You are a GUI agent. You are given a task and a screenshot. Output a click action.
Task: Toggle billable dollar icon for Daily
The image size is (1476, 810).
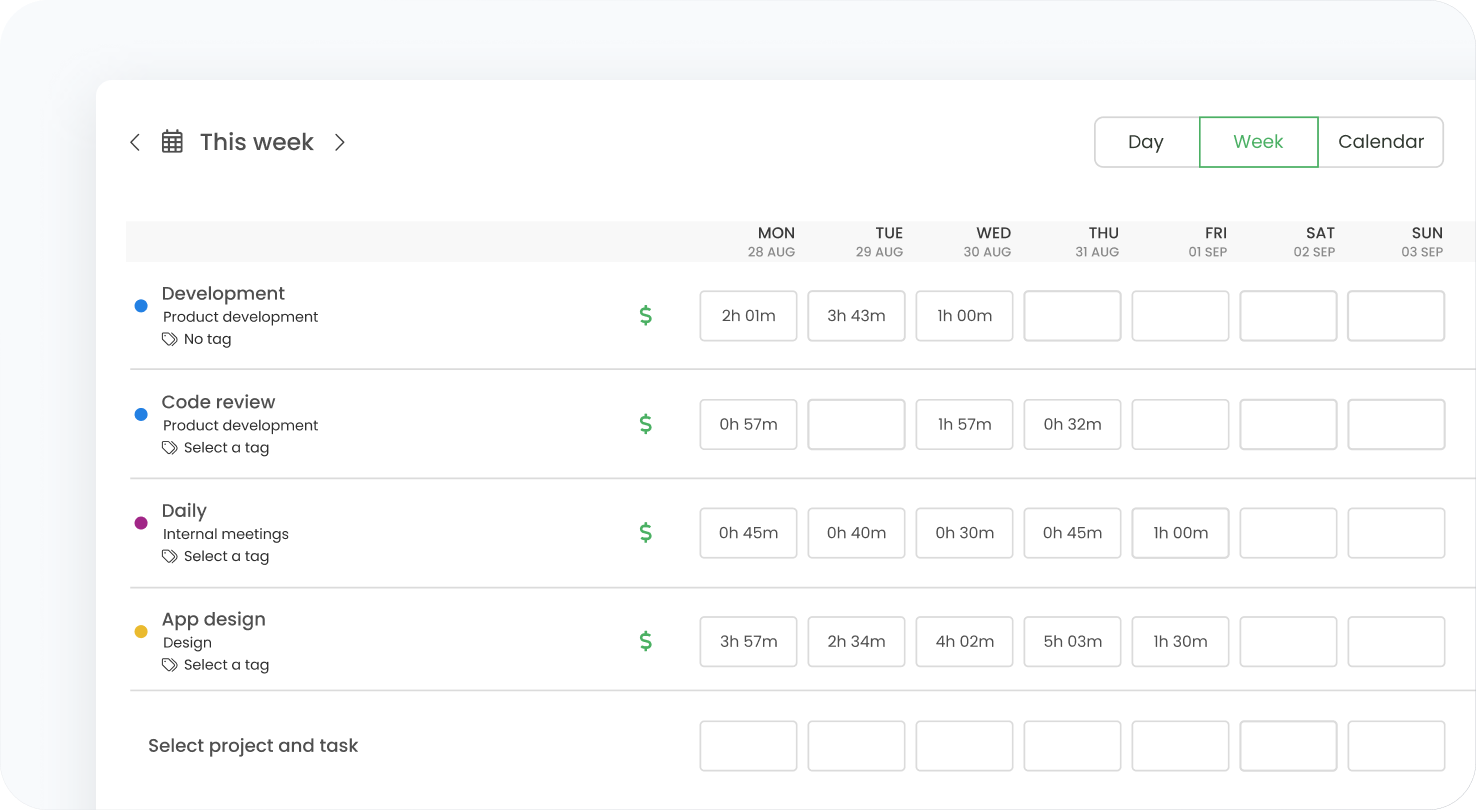click(646, 533)
